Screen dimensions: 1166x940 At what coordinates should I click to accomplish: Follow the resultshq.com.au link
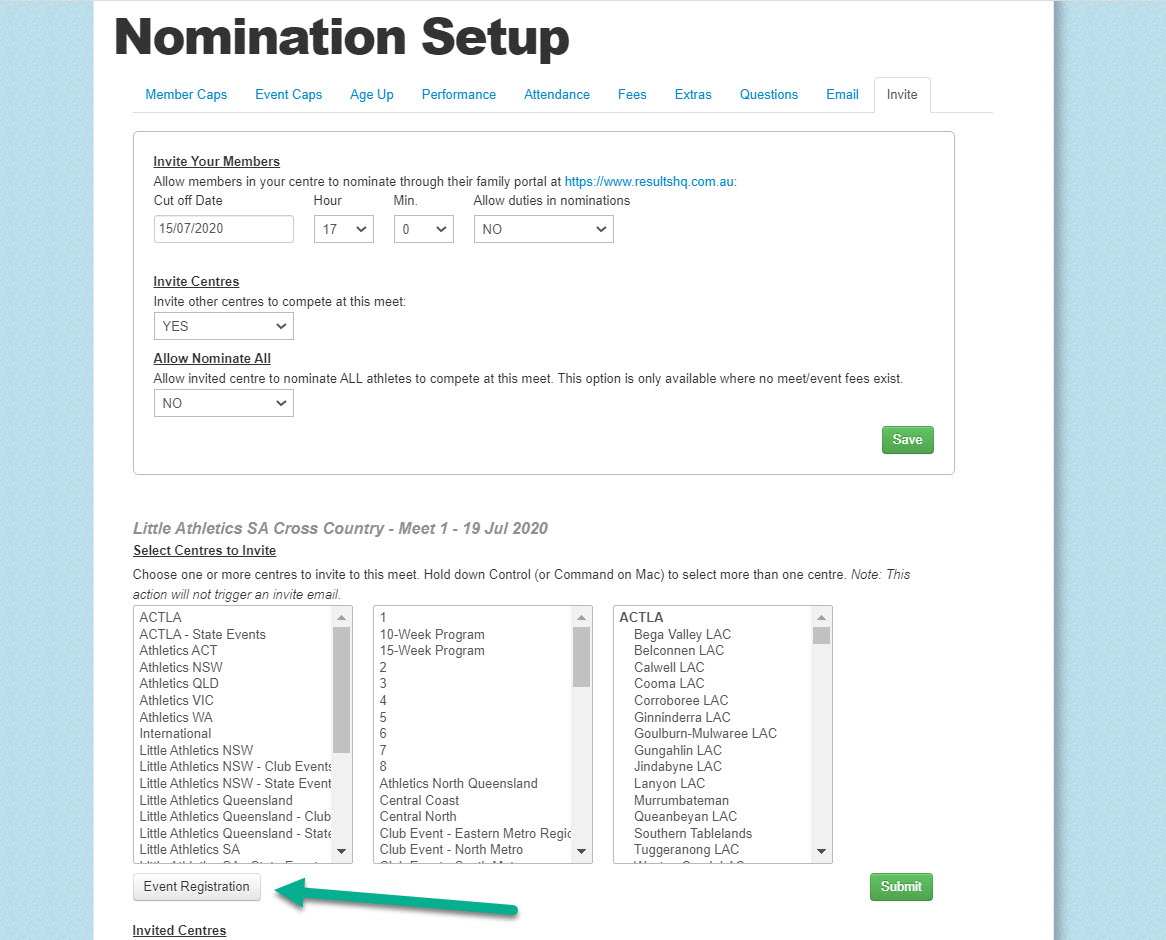click(x=650, y=181)
